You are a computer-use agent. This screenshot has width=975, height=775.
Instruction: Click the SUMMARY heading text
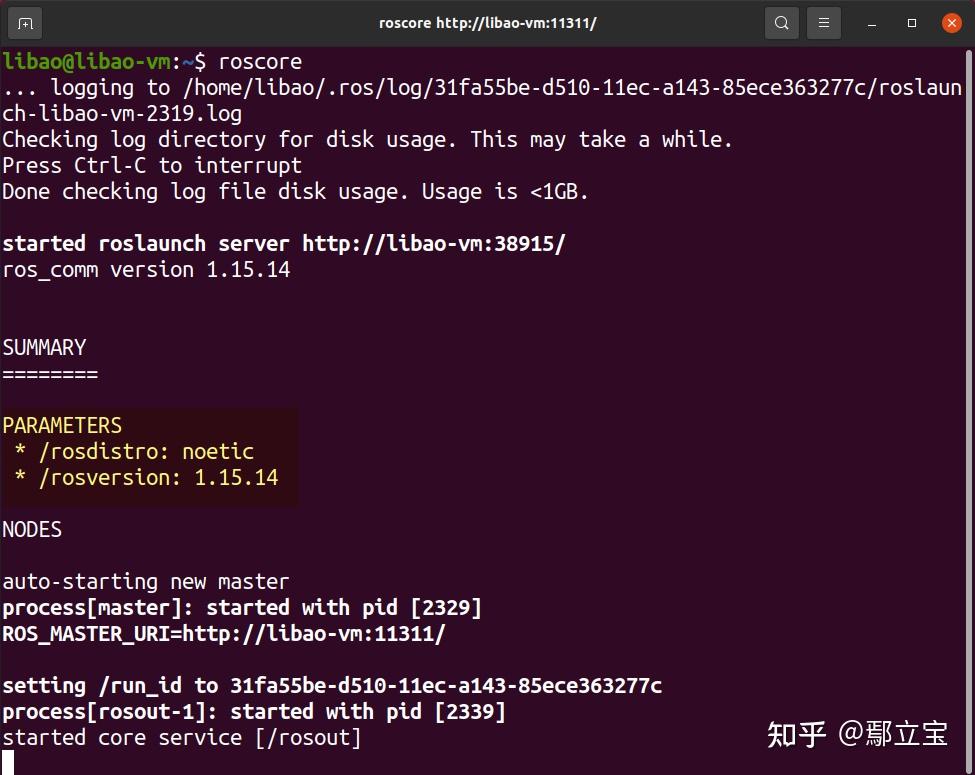pyautogui.click(x=44, y=347)
